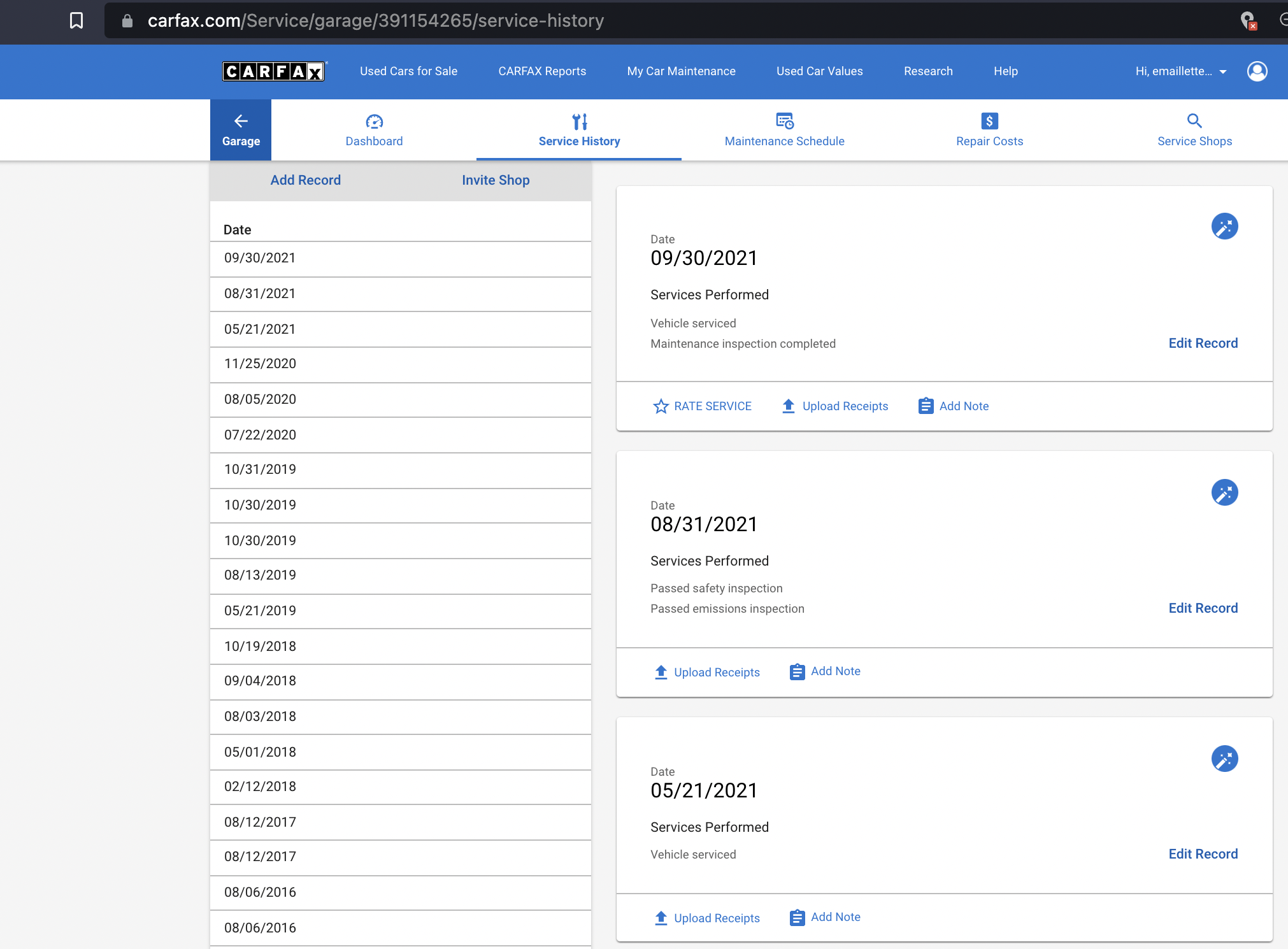Select the 09/04/2018 date row
Screen dimensions: 1288x949
click(401, 681)
